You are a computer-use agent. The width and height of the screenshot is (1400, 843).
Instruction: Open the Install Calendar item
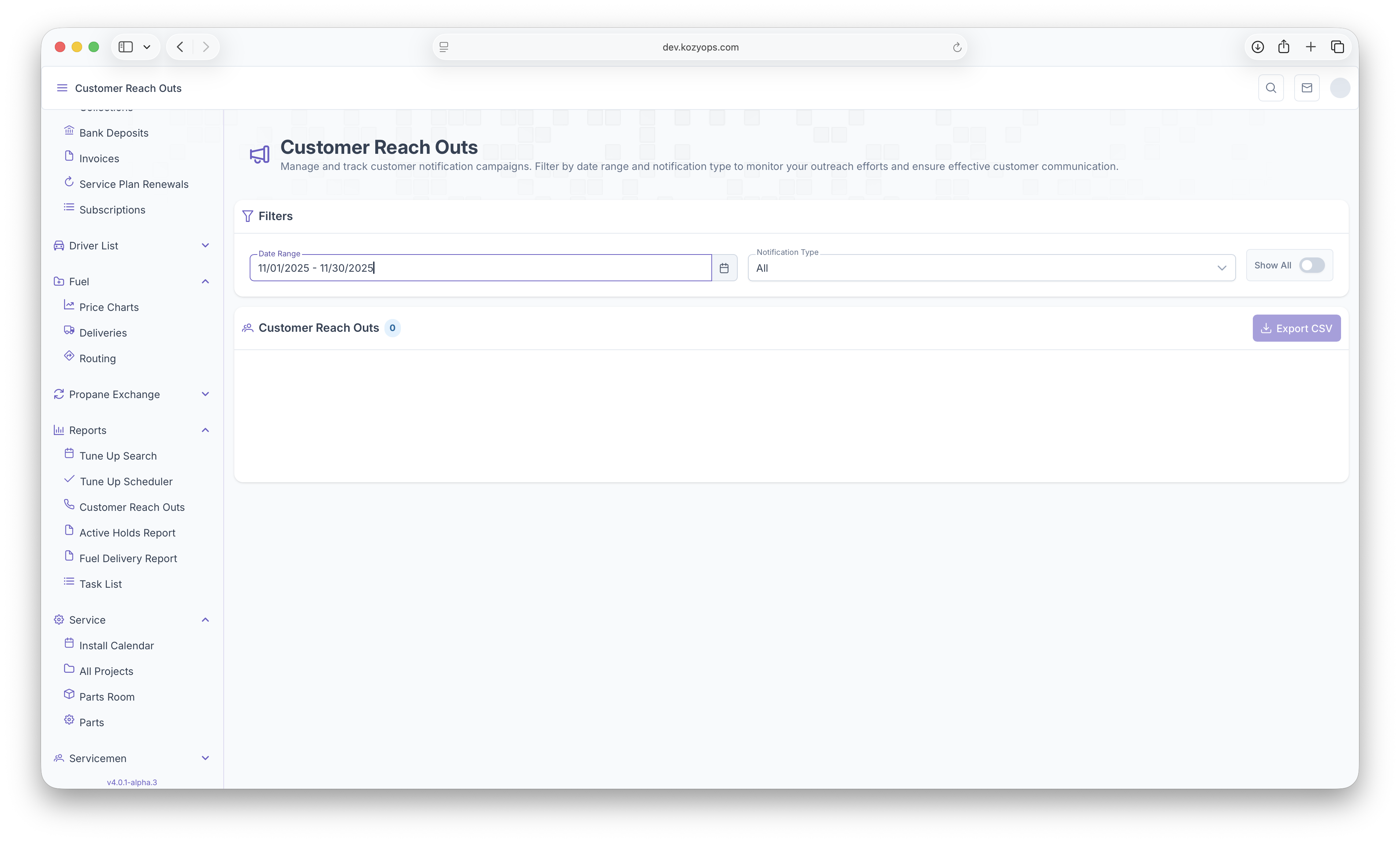point(116,645)
